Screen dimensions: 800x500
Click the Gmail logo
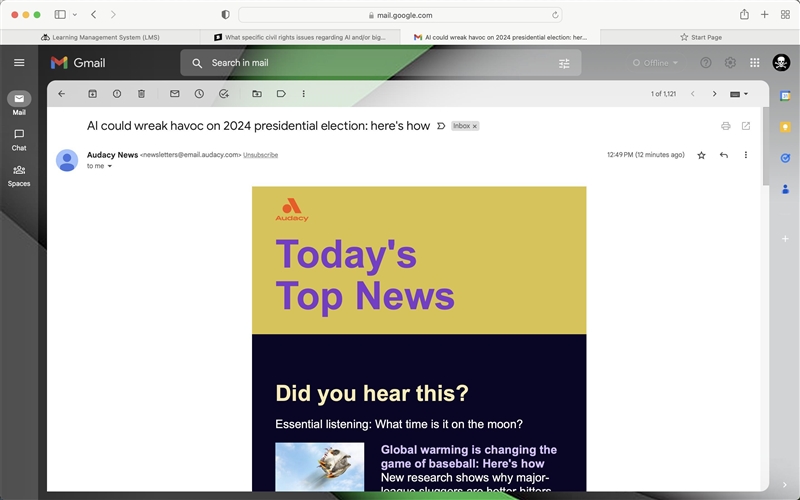[x=78, y=63]
